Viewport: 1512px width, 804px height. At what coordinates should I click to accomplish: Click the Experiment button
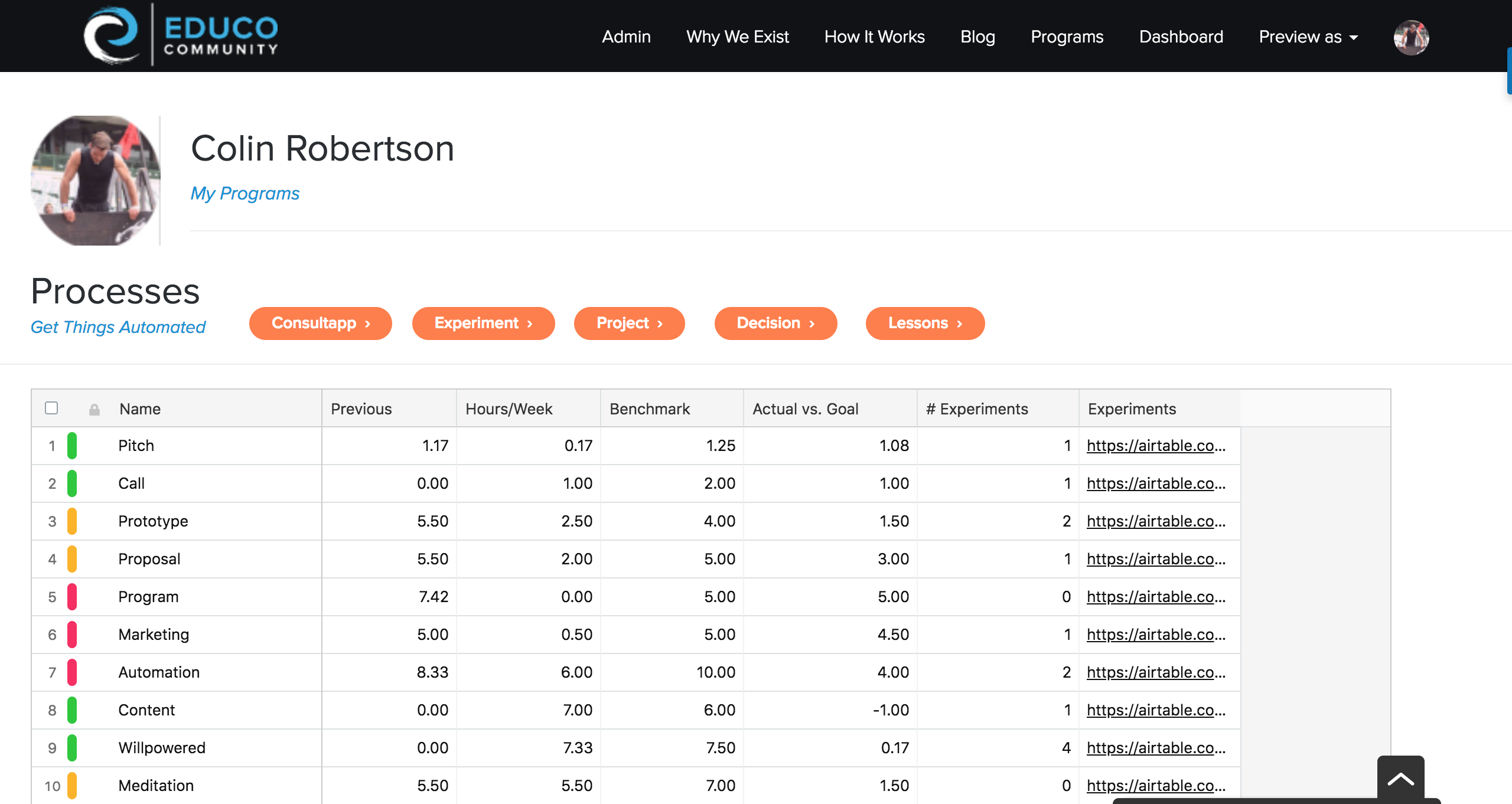pos(483,323)
